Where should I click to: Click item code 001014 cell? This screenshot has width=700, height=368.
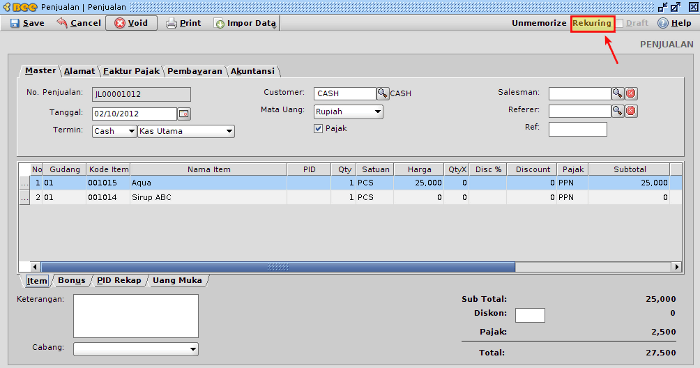click(x=108, y=197)
